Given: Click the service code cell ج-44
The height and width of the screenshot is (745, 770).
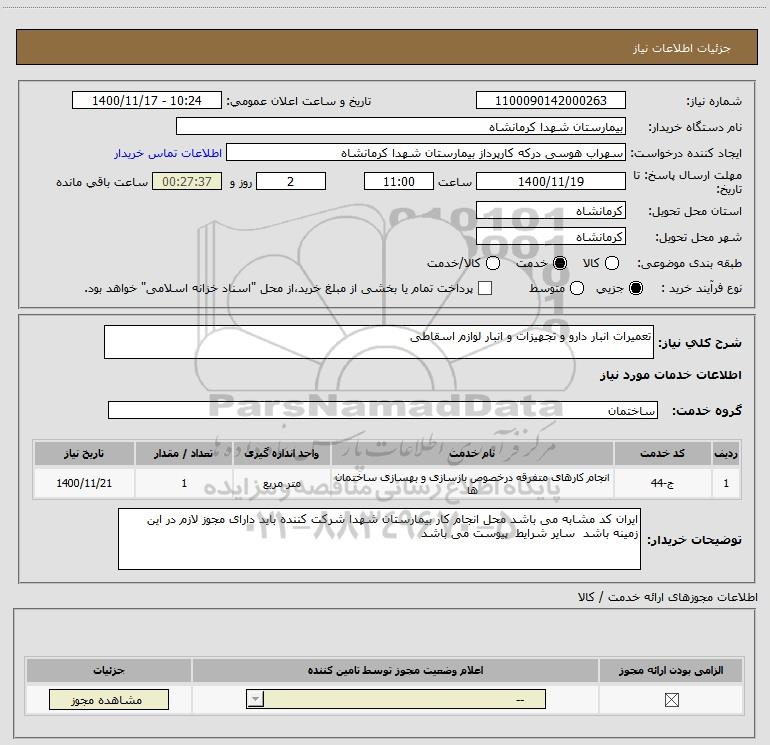Looking at the screenshot, I should point(662,483).
